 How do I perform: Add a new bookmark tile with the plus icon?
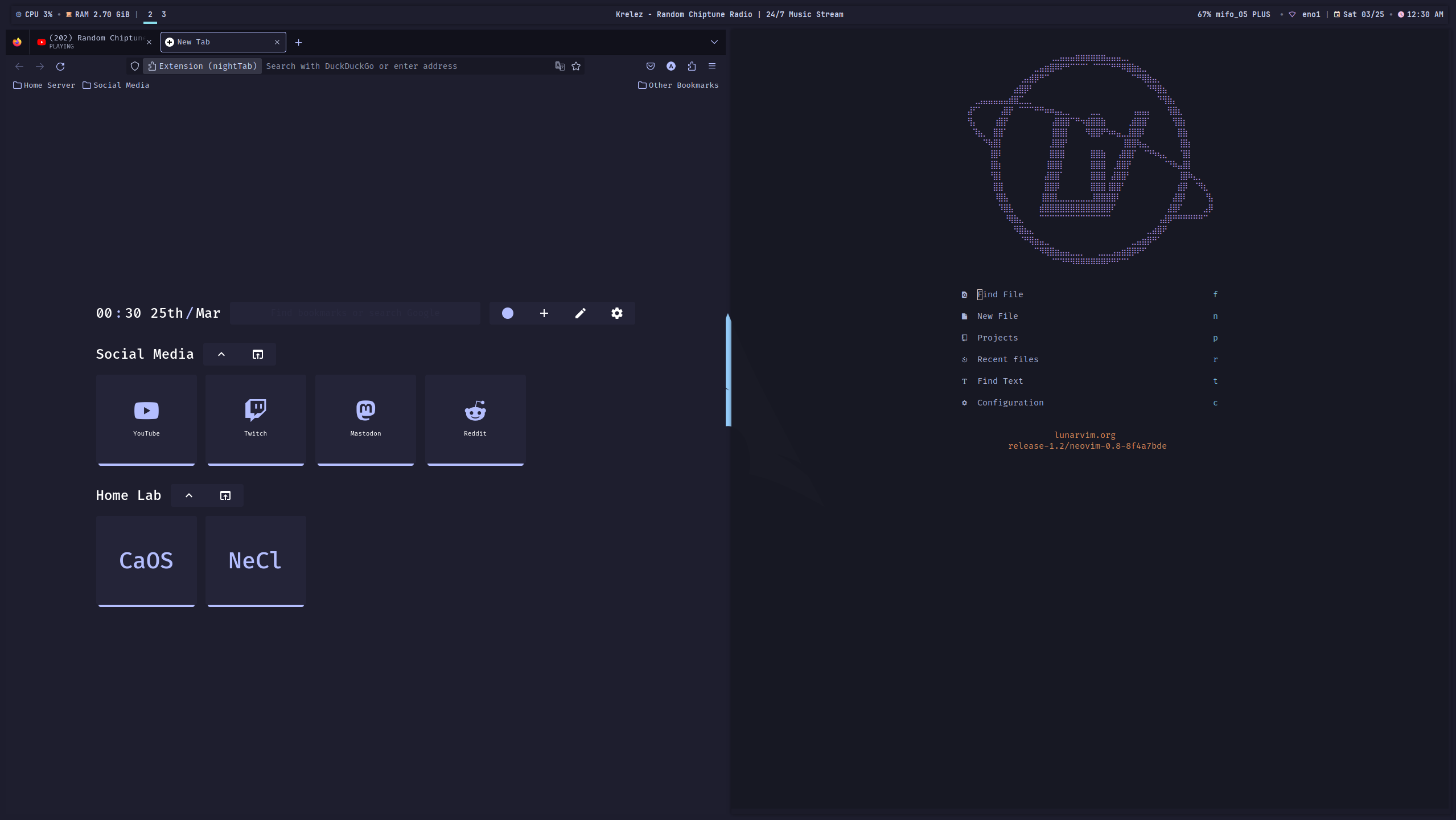tap(544, 313)
